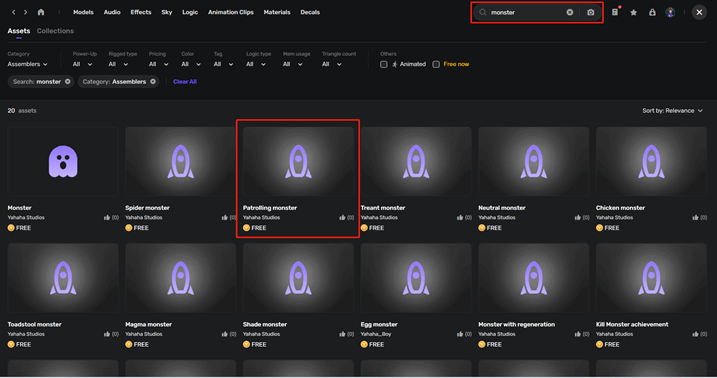The height and width of the screenshot is (378, 717).
Task: Enable the Animated checkbox
Action: (x=384, y=64)
